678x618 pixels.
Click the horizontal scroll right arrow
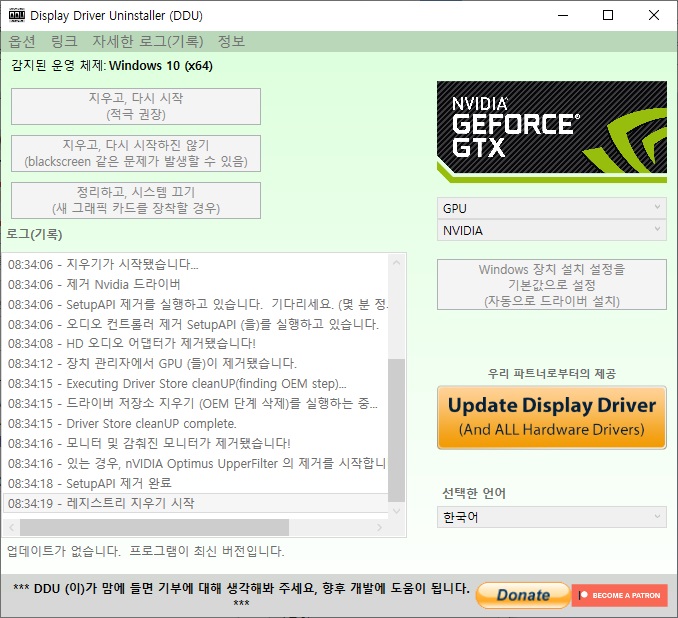click(x=379, y=528)
